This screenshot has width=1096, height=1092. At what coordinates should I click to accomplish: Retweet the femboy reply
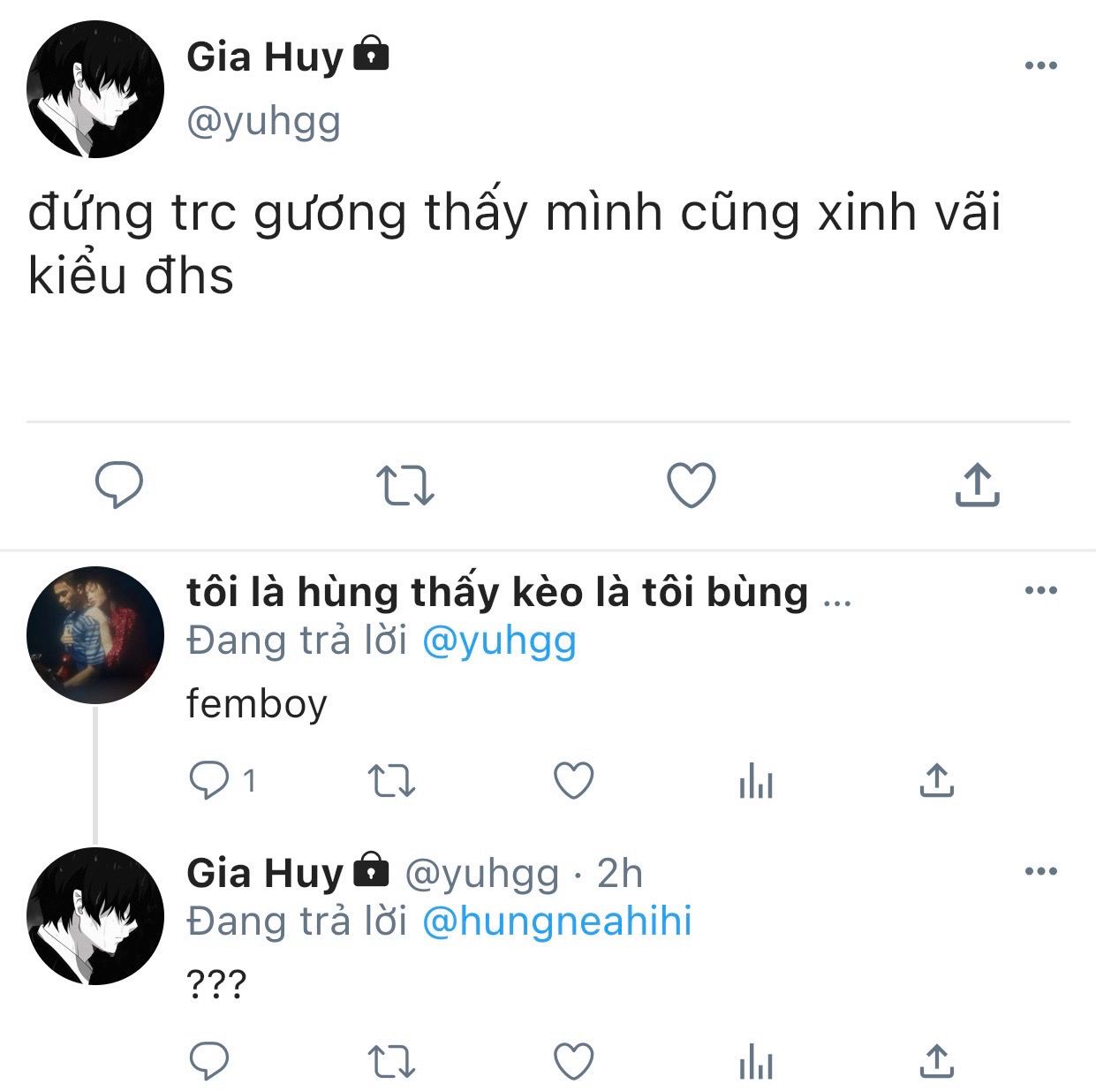(390, 782)
